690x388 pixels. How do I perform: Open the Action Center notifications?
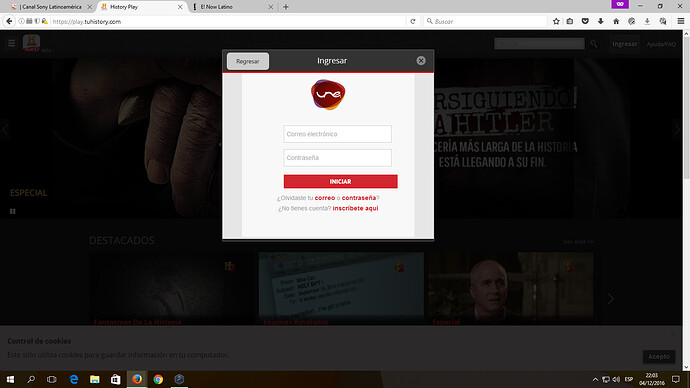click(x=676, y=379)
